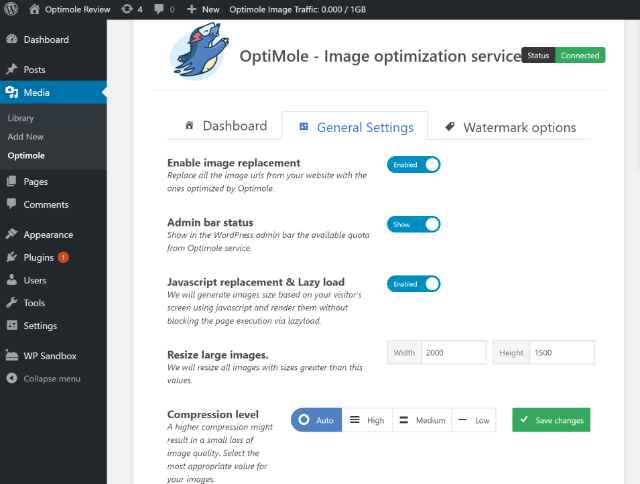Select High compression level
This screenshot has height=484, width=640.
pyautogui.click(x=367, y=420)
